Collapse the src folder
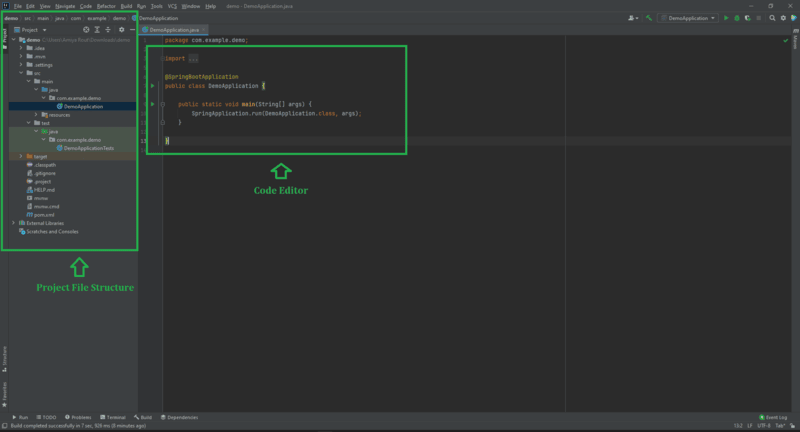The image size is (800, 432). click(21, 73)
